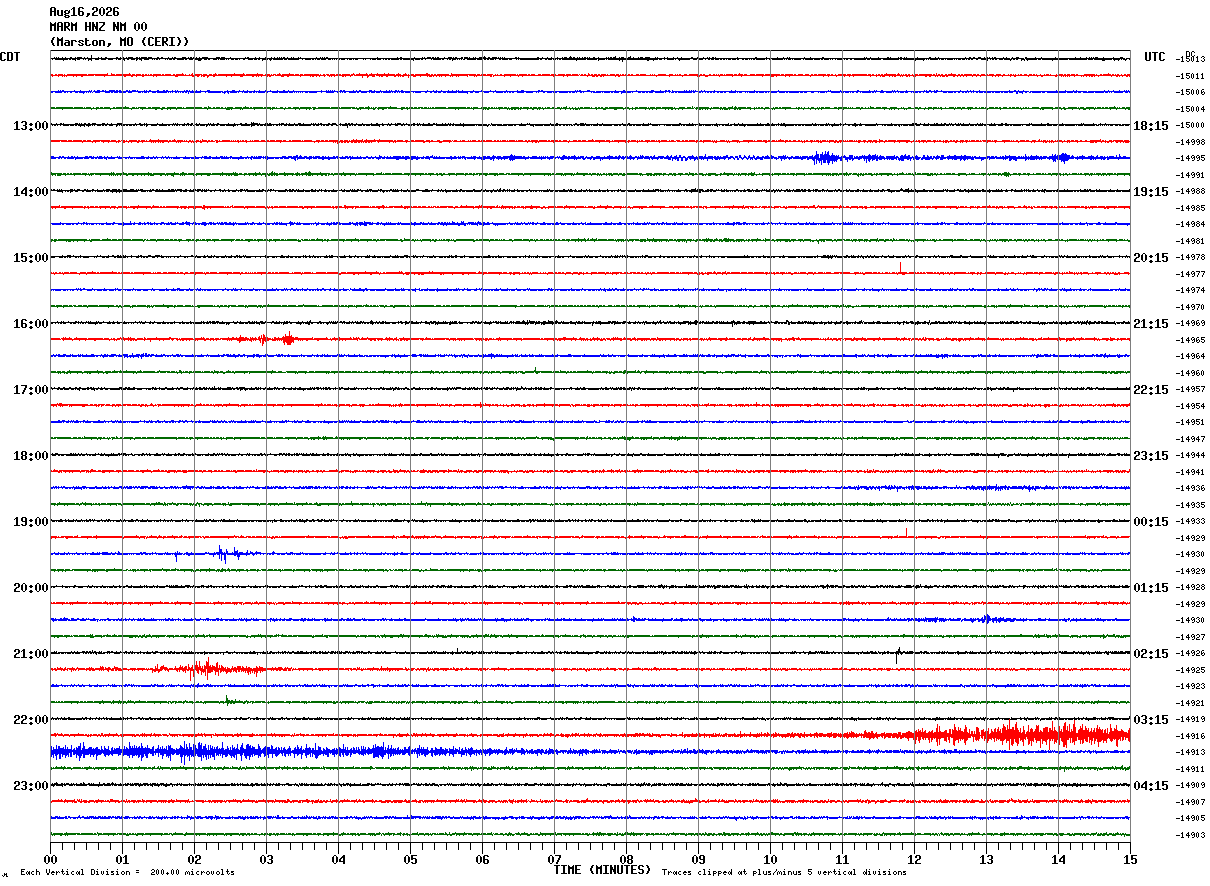Click the DC offset value -14903
Screen dimensions: 1210x886
pyautogui.click(x=1190, y=835)
